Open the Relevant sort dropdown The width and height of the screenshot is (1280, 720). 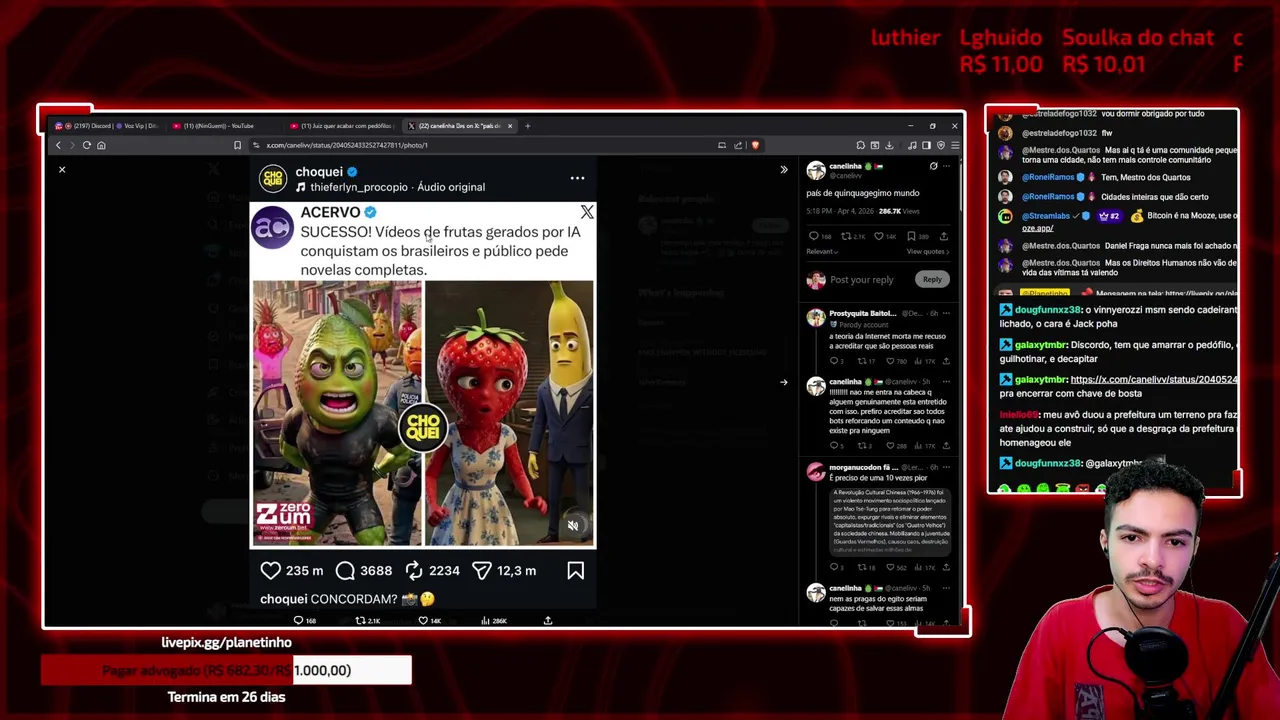[821, 252]
